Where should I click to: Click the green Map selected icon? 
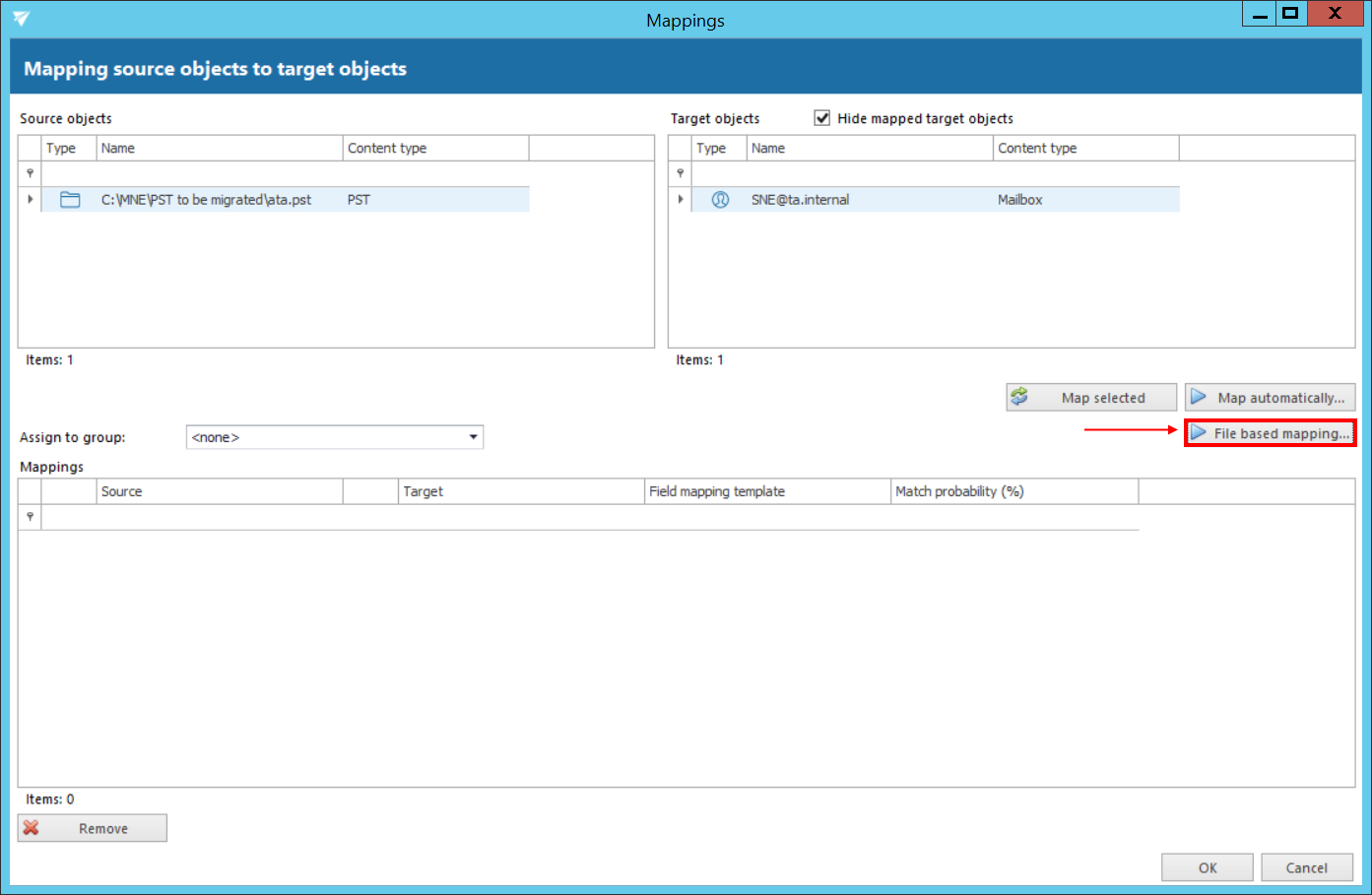point(1019,397)
